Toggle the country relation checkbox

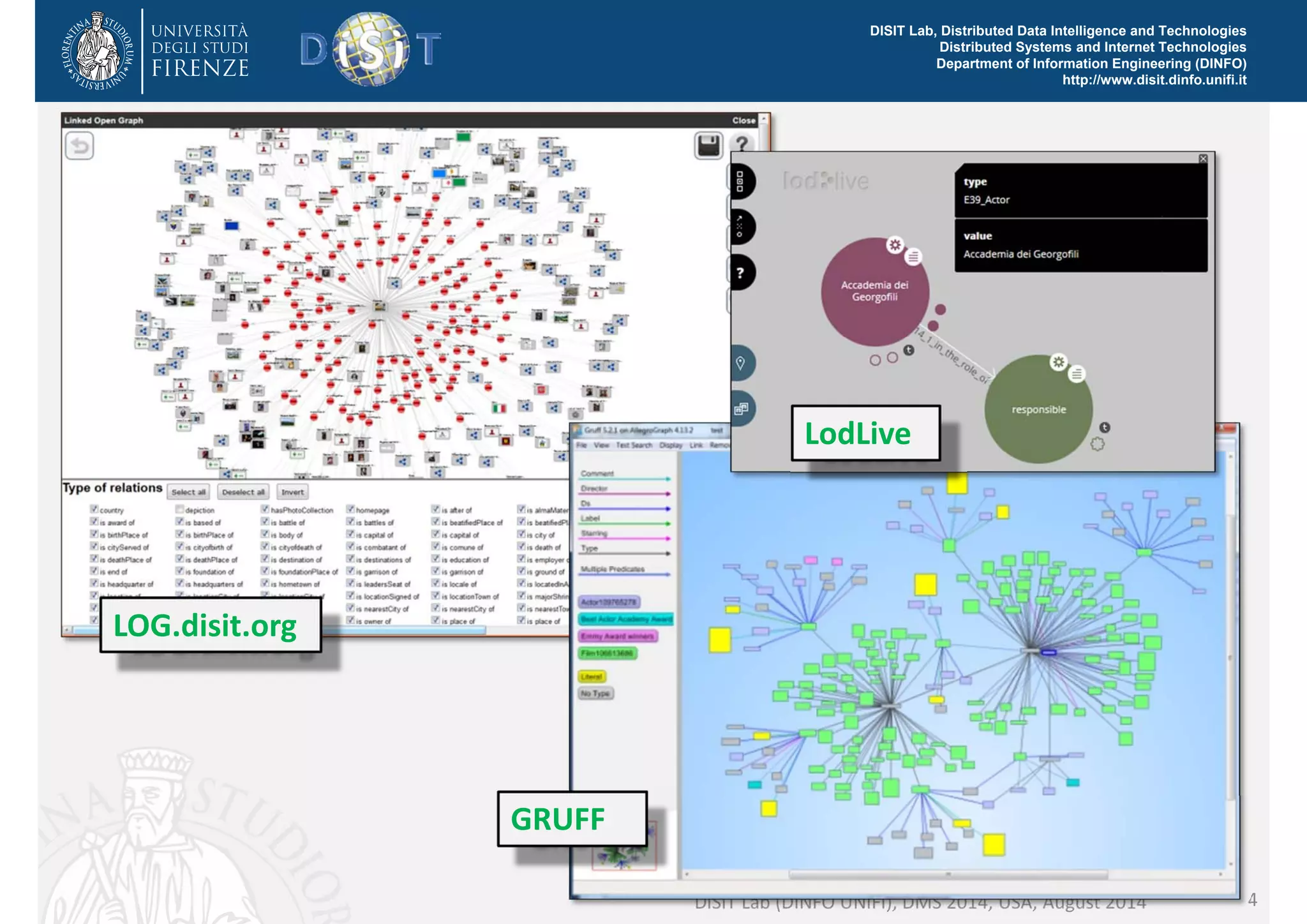[x=94, y=509]
